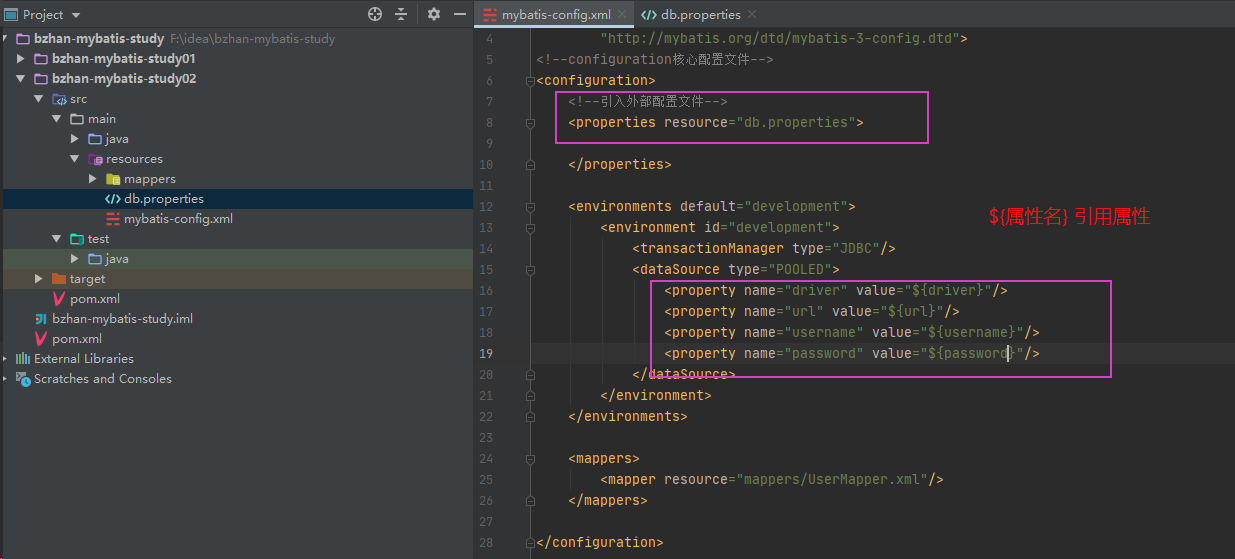Click "mappers/UserMapper.xml" text on line 25

[832, 480]
